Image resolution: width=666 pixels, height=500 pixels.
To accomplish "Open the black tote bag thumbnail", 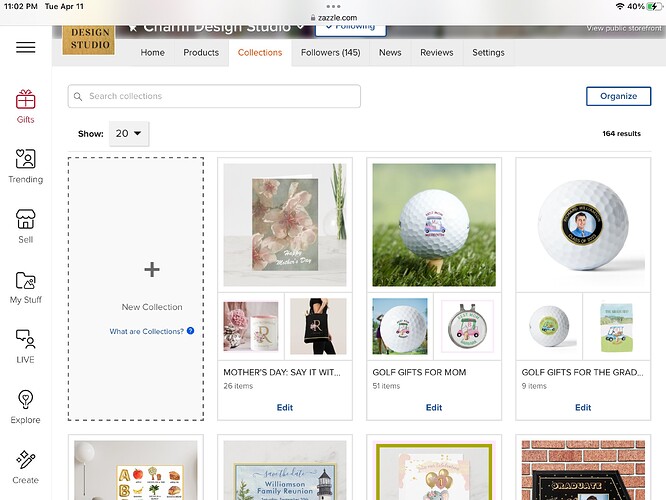I will tap(318, 326).
